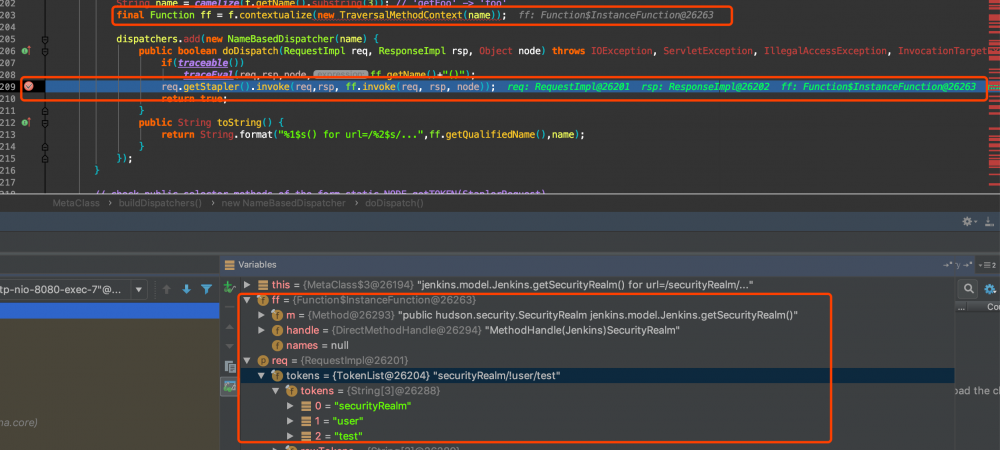This screenshot has width=1000, height=450.
Task: Click the override marker on line 206
Action: point(27,50)
